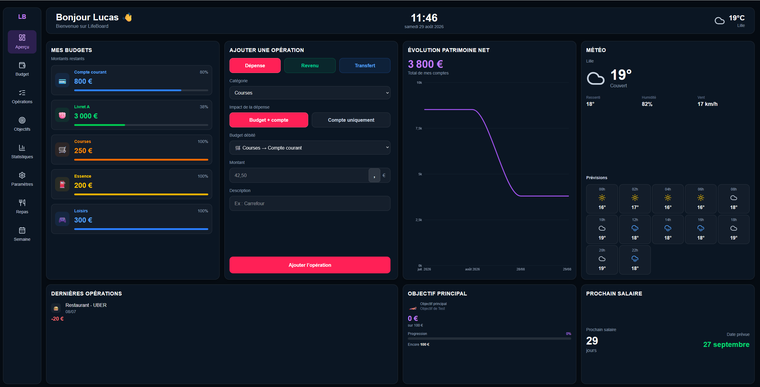
Task: Click the Compte courant card icon
Action: tap(62, 81)
